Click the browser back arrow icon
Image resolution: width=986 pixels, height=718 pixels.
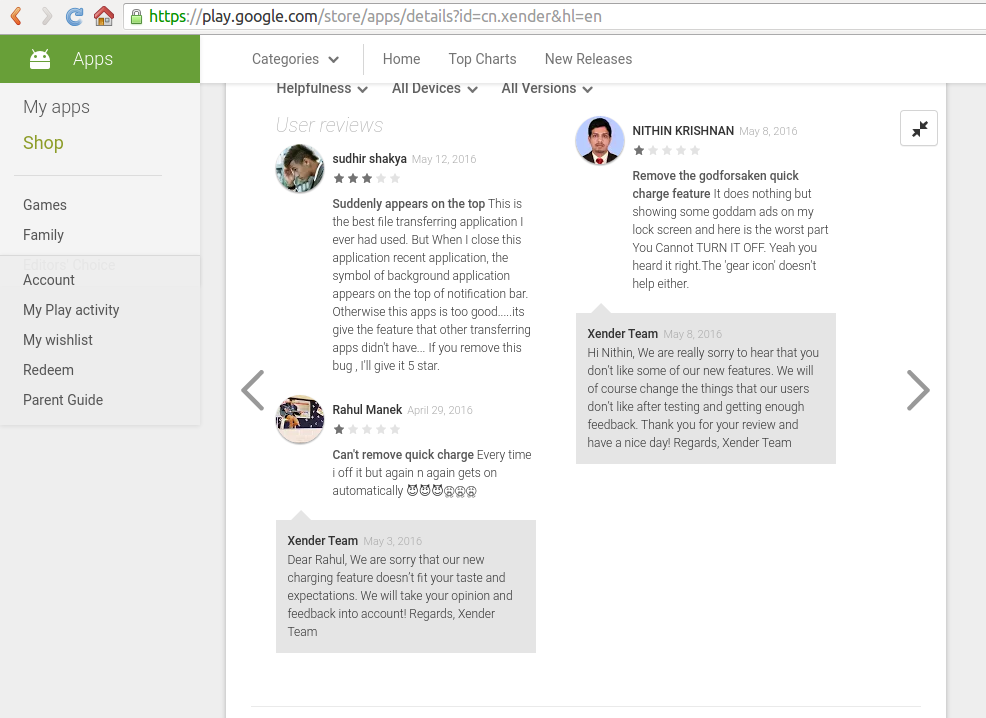pos(16,16)
